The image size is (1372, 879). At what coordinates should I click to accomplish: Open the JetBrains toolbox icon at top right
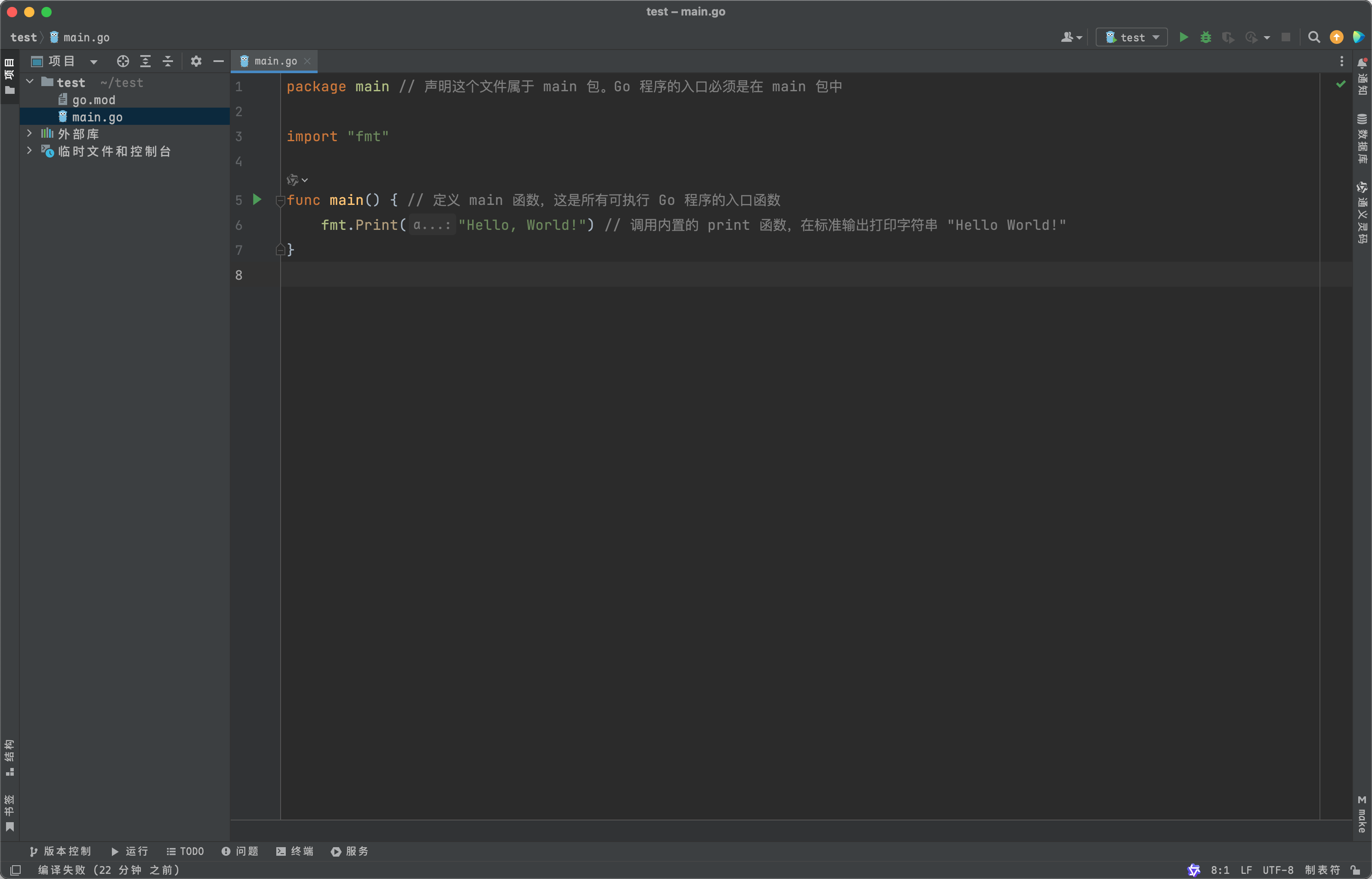pos(1358,37)
